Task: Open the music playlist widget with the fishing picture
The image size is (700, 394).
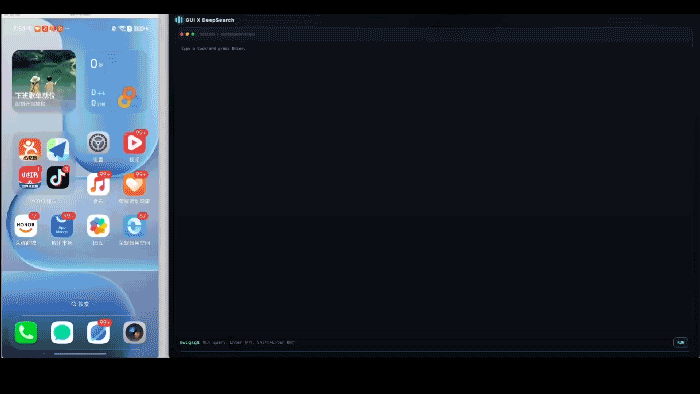Action: (x=44, y=81)
